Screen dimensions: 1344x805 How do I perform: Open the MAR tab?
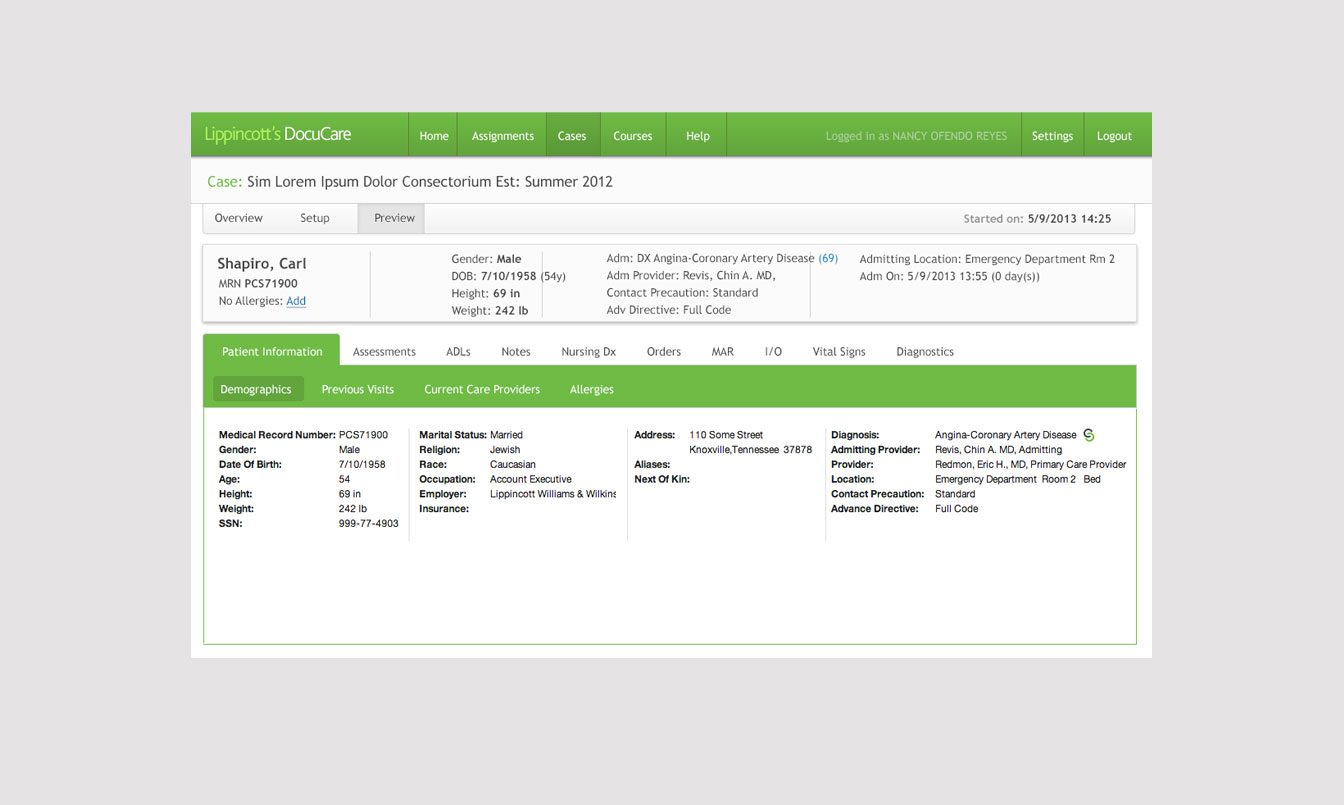[x=722, y=351]
